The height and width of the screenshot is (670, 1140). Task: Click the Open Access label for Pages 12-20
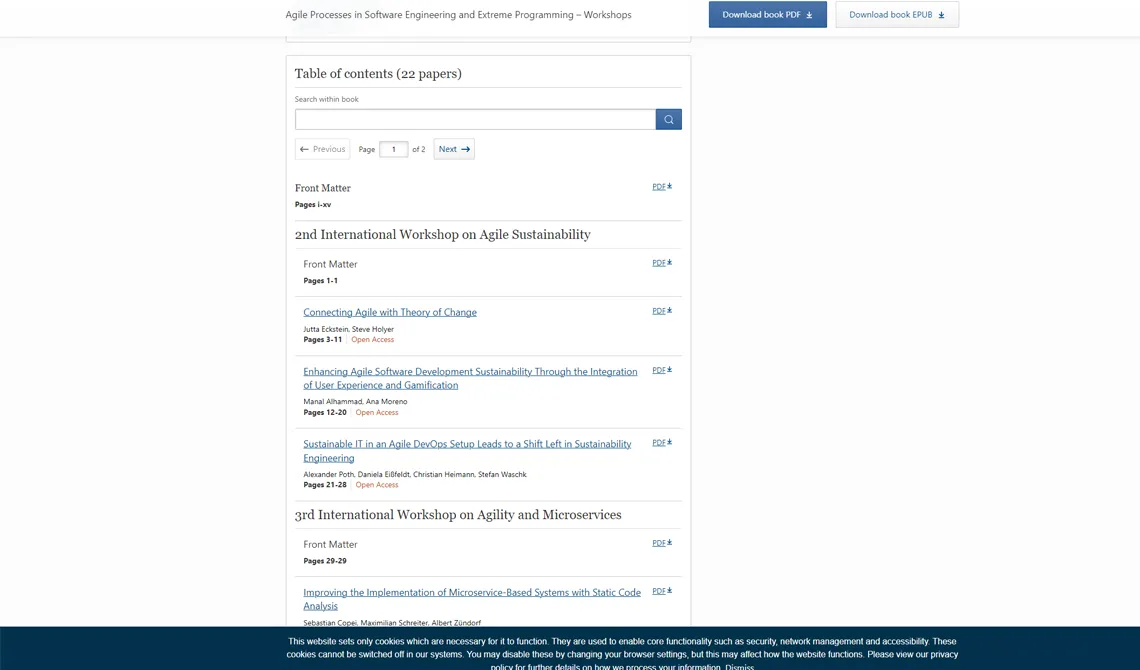click(377, 412)
